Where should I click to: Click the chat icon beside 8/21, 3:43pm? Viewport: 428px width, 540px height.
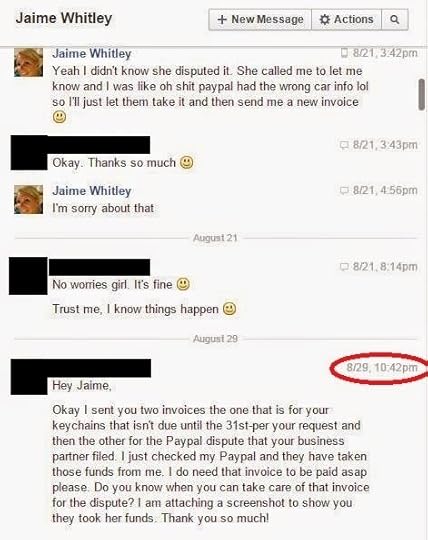(x=344, y=145)
